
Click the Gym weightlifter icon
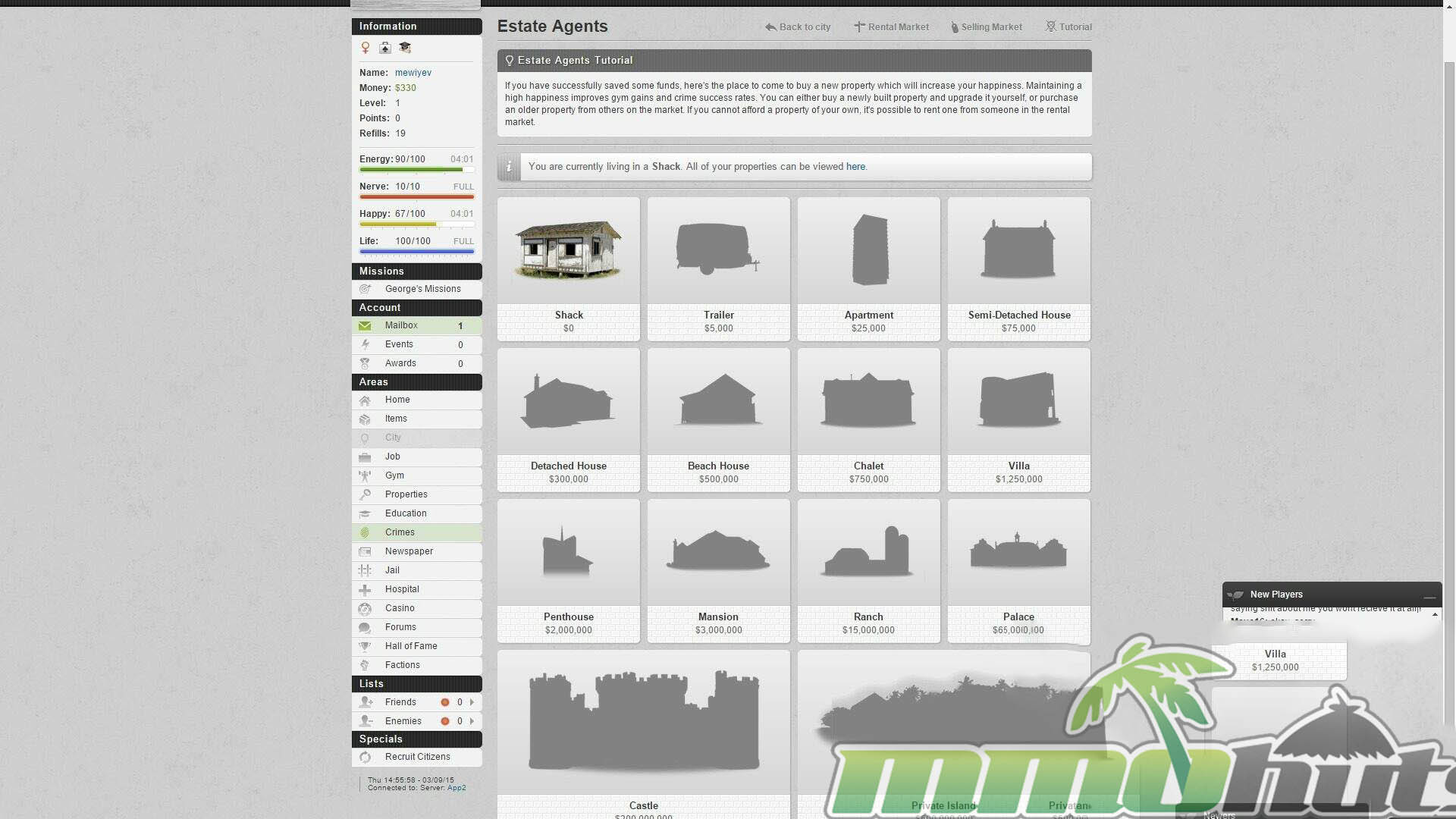365,476
